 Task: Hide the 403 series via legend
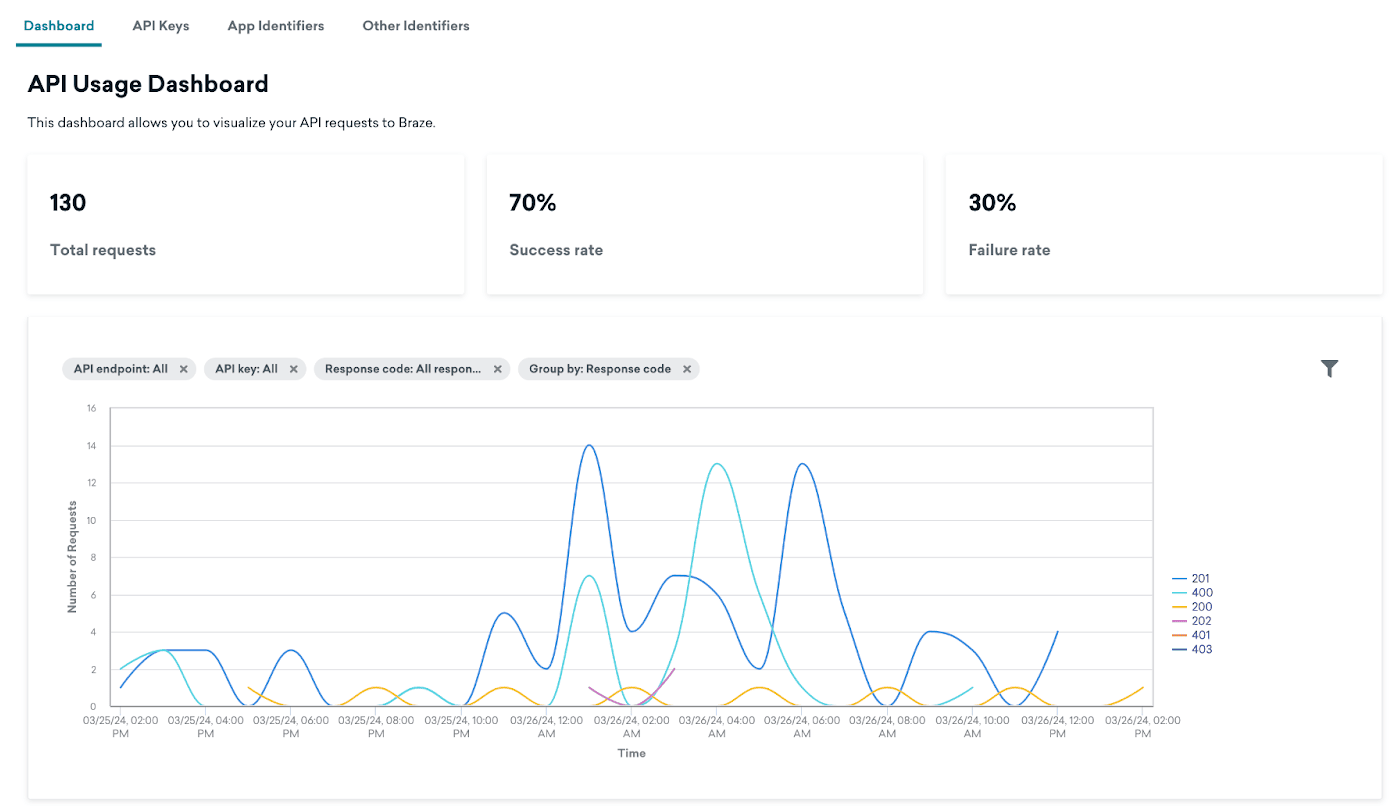[1200, 650]
